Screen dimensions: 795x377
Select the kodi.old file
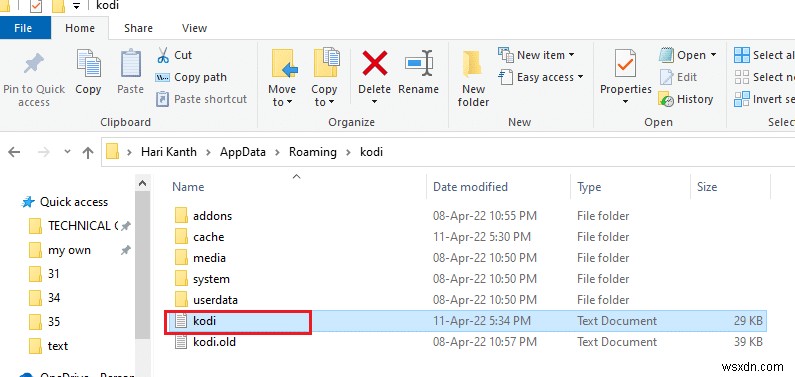[x=214, y=342]
